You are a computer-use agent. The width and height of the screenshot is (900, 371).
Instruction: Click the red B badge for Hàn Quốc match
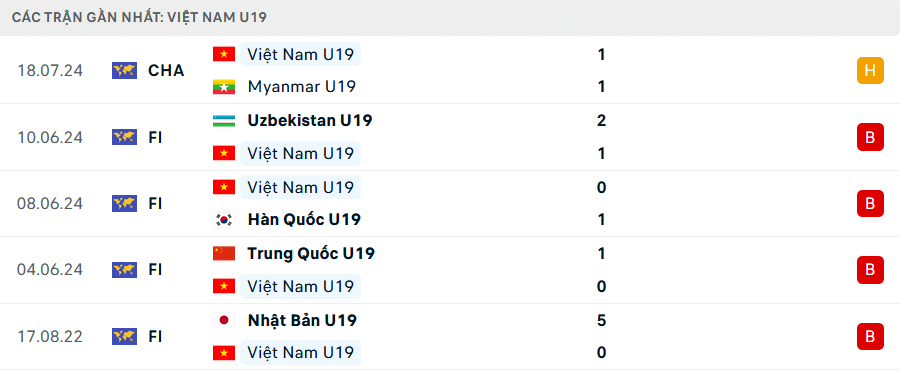pos(870,203)
